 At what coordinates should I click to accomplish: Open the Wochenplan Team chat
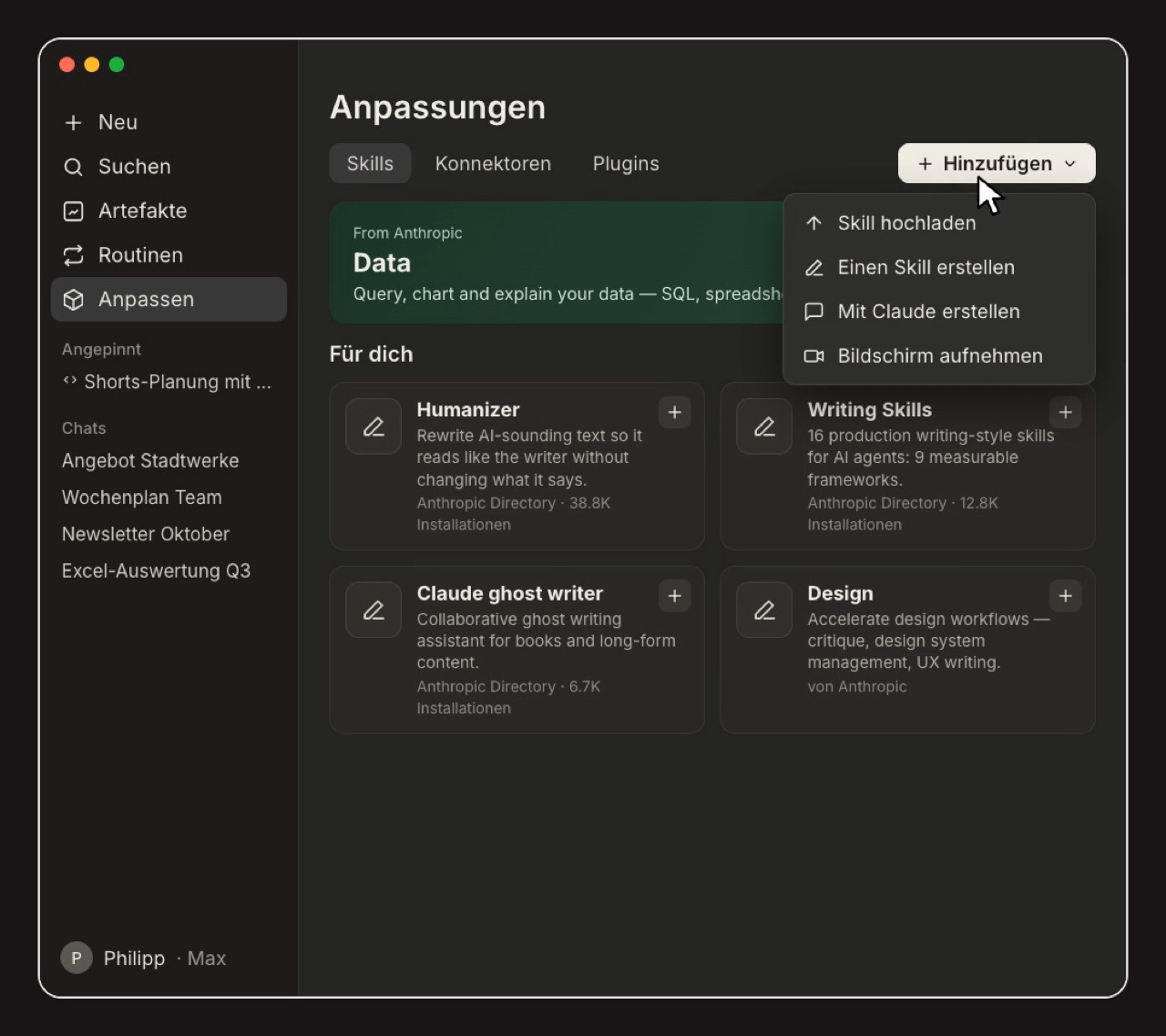(142, 497)
